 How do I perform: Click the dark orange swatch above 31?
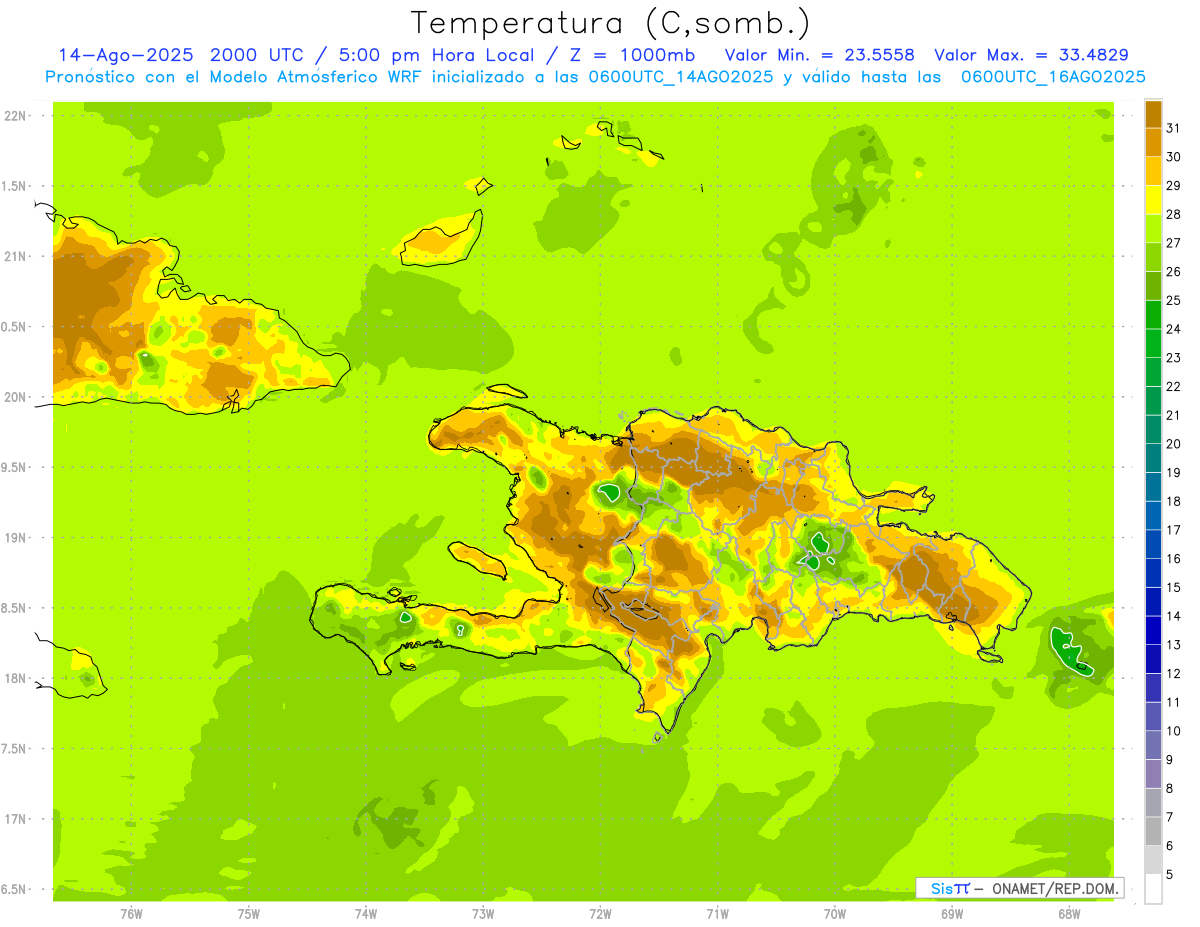(x=1153, y=114)
